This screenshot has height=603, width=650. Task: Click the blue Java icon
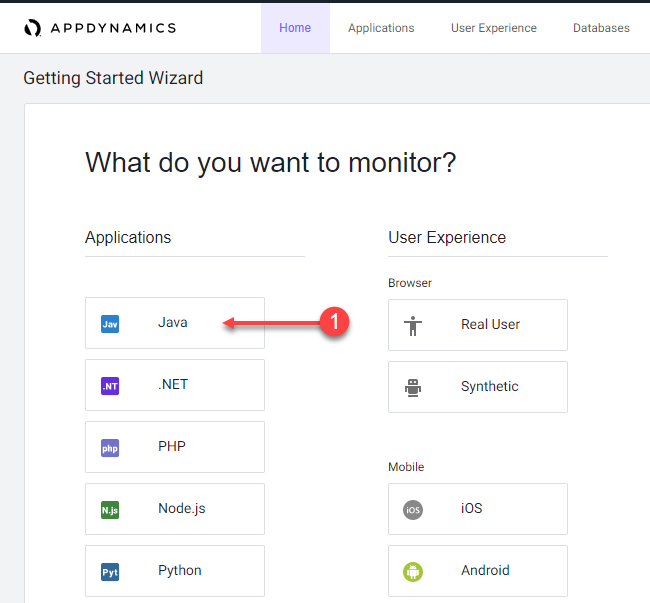[110, 324]
